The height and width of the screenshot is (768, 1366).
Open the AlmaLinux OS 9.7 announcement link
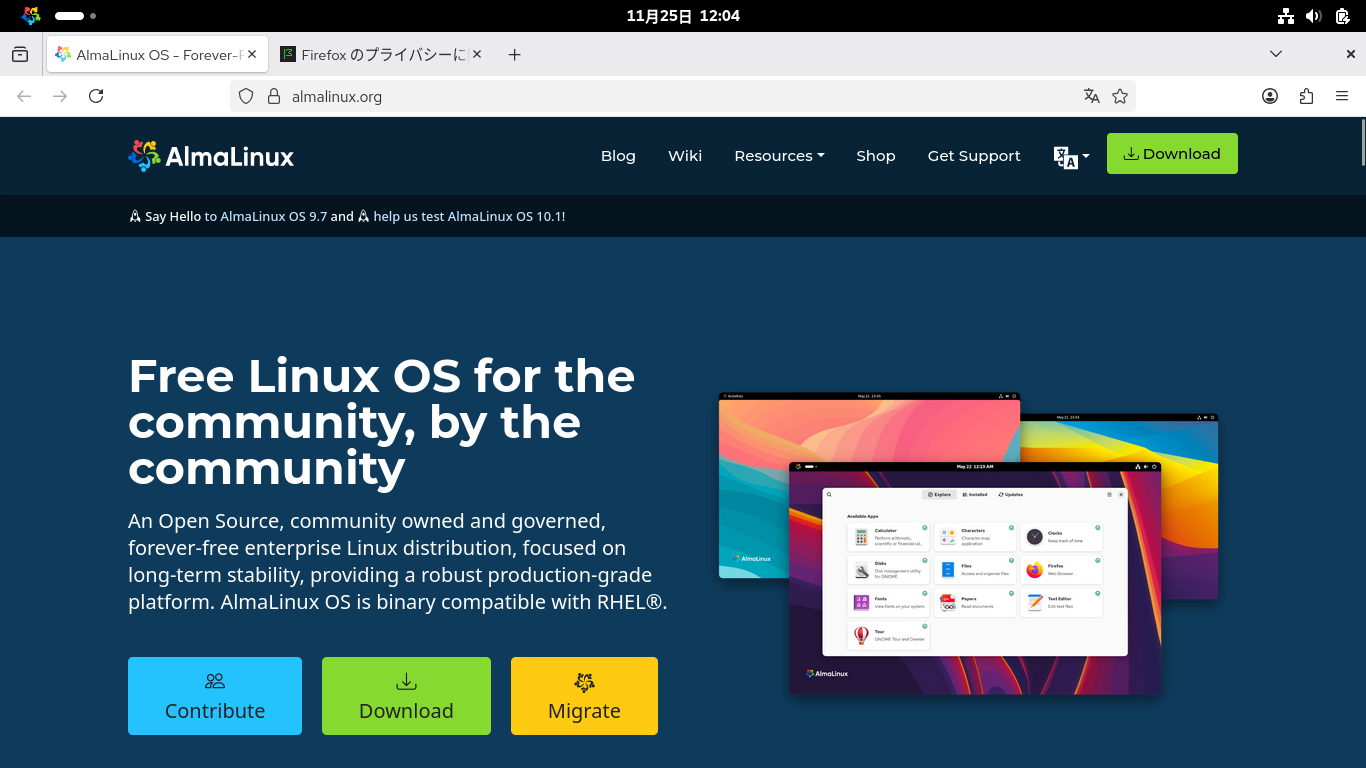tap(266, 216)
